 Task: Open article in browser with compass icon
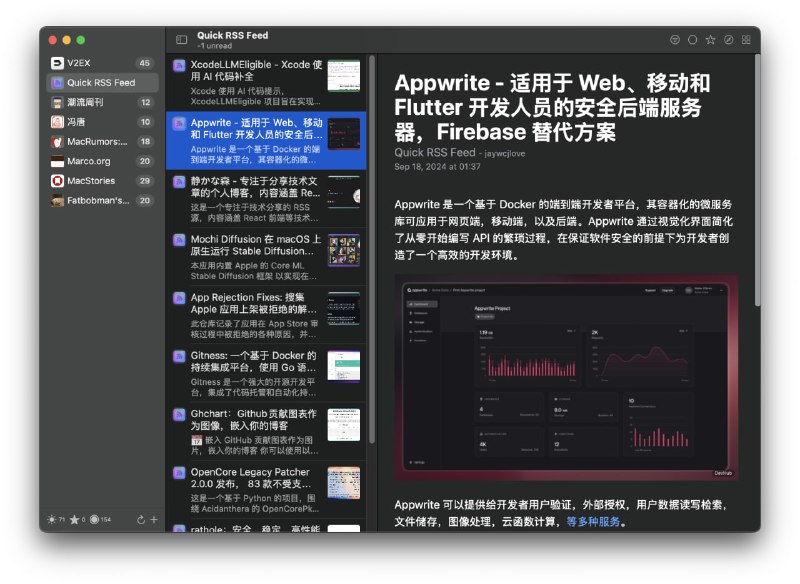(x=728, y=40)
